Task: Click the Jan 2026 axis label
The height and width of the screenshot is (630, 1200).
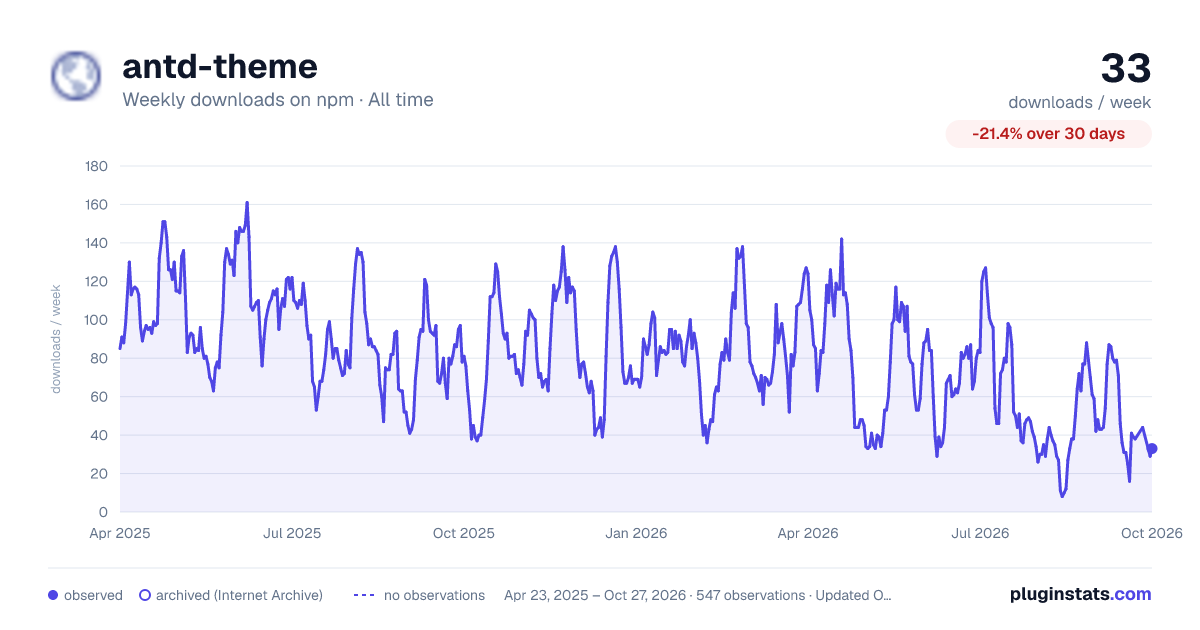Action: 637,533
